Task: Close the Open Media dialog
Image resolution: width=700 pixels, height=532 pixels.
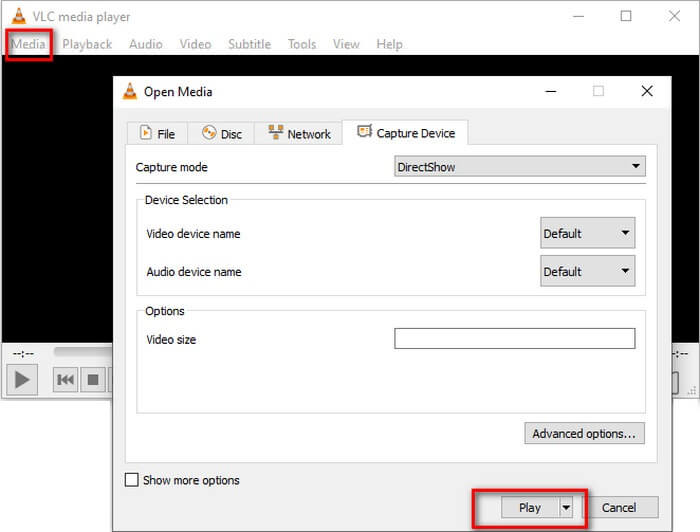Action: tap(647, 91)
